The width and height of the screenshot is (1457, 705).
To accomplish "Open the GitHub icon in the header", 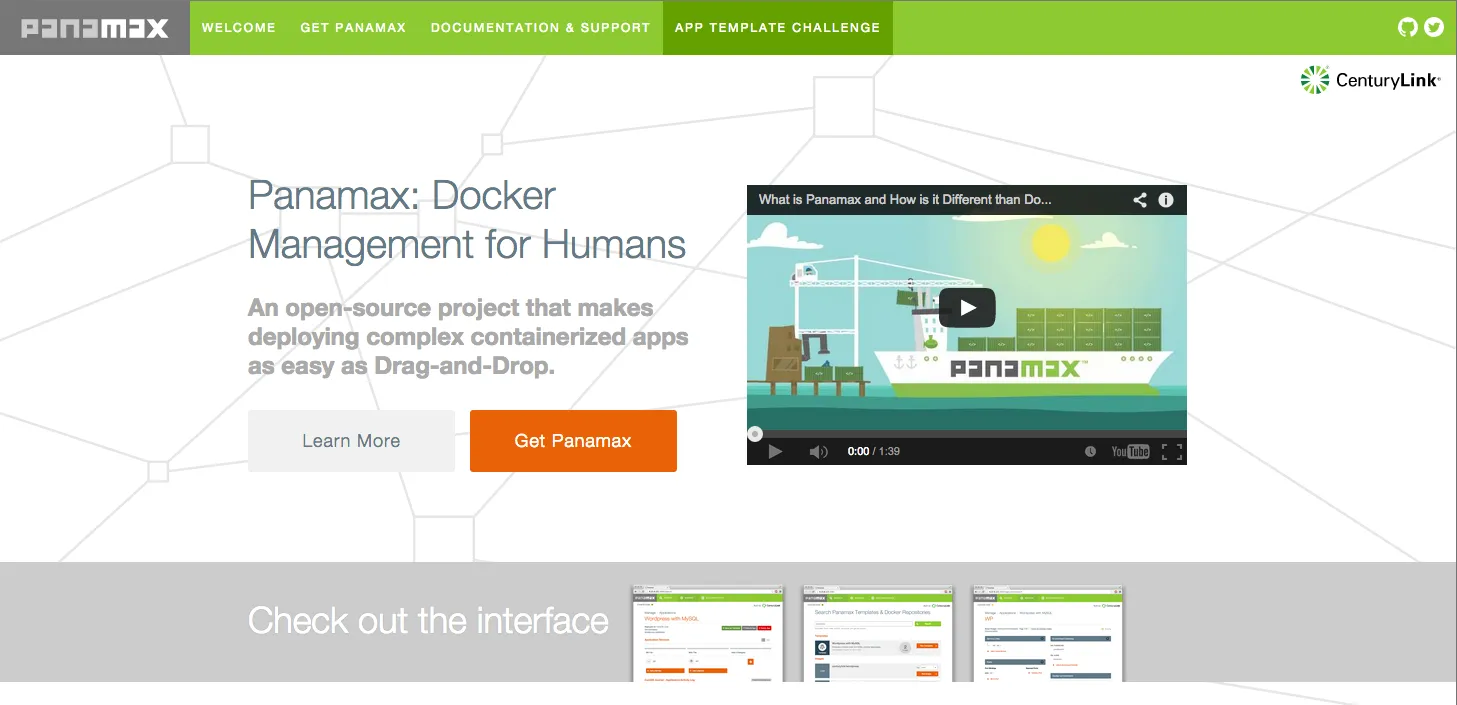I will pos(1407,27).
